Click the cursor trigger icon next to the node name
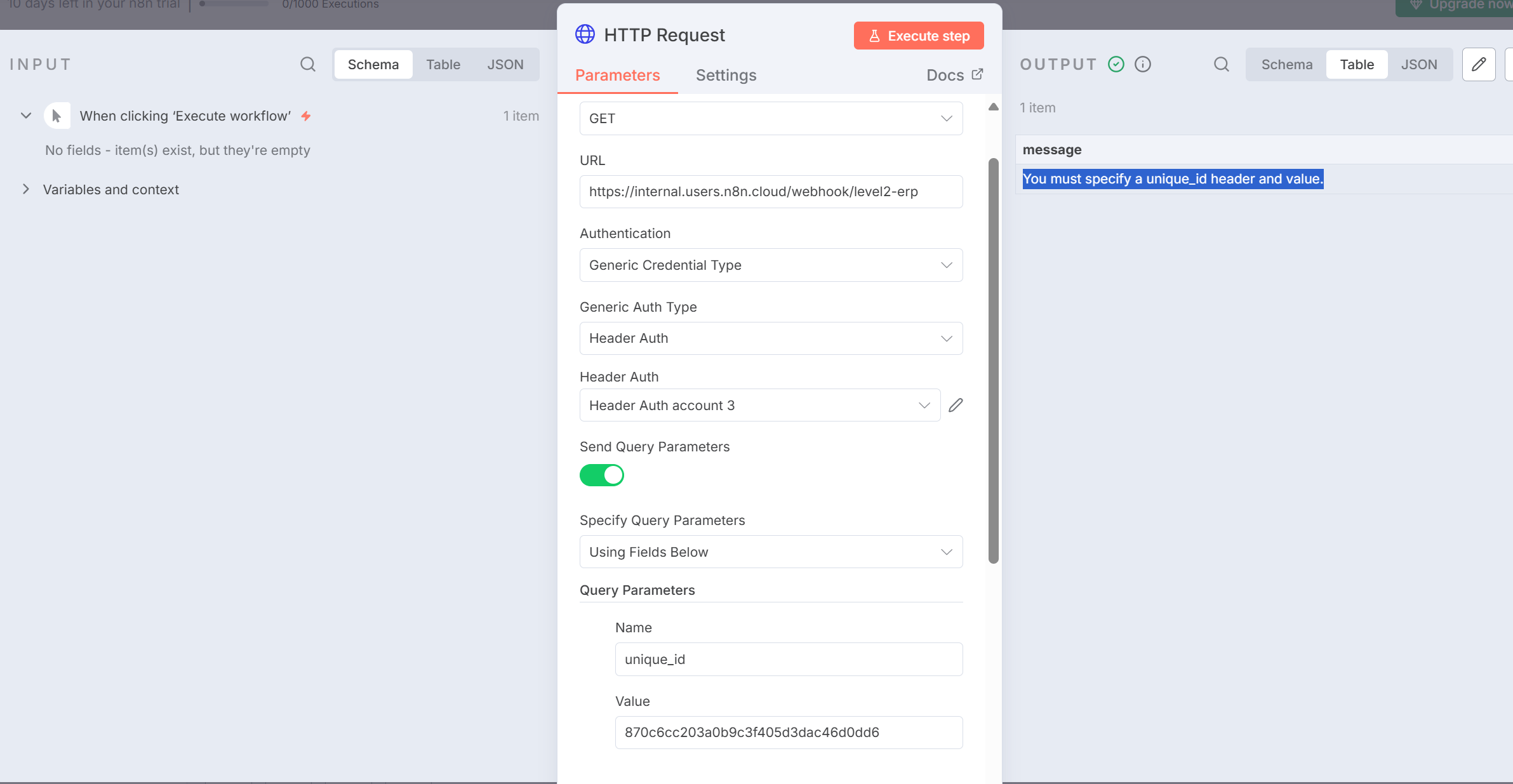The height and width of the screenshot is (784, 1513). click(x=57, y=115)
